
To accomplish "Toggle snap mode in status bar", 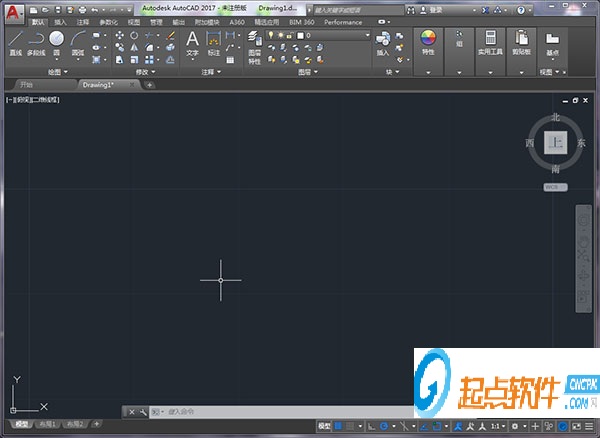I will (x=350, y=426).
